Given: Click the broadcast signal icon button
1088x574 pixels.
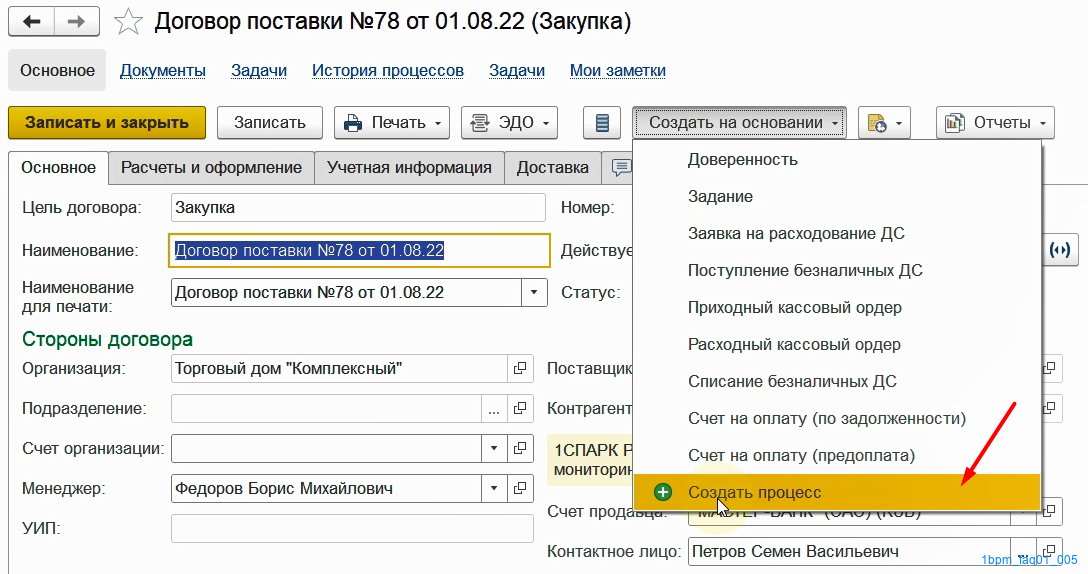Looking at the screenshot, I should [1061, 250].
